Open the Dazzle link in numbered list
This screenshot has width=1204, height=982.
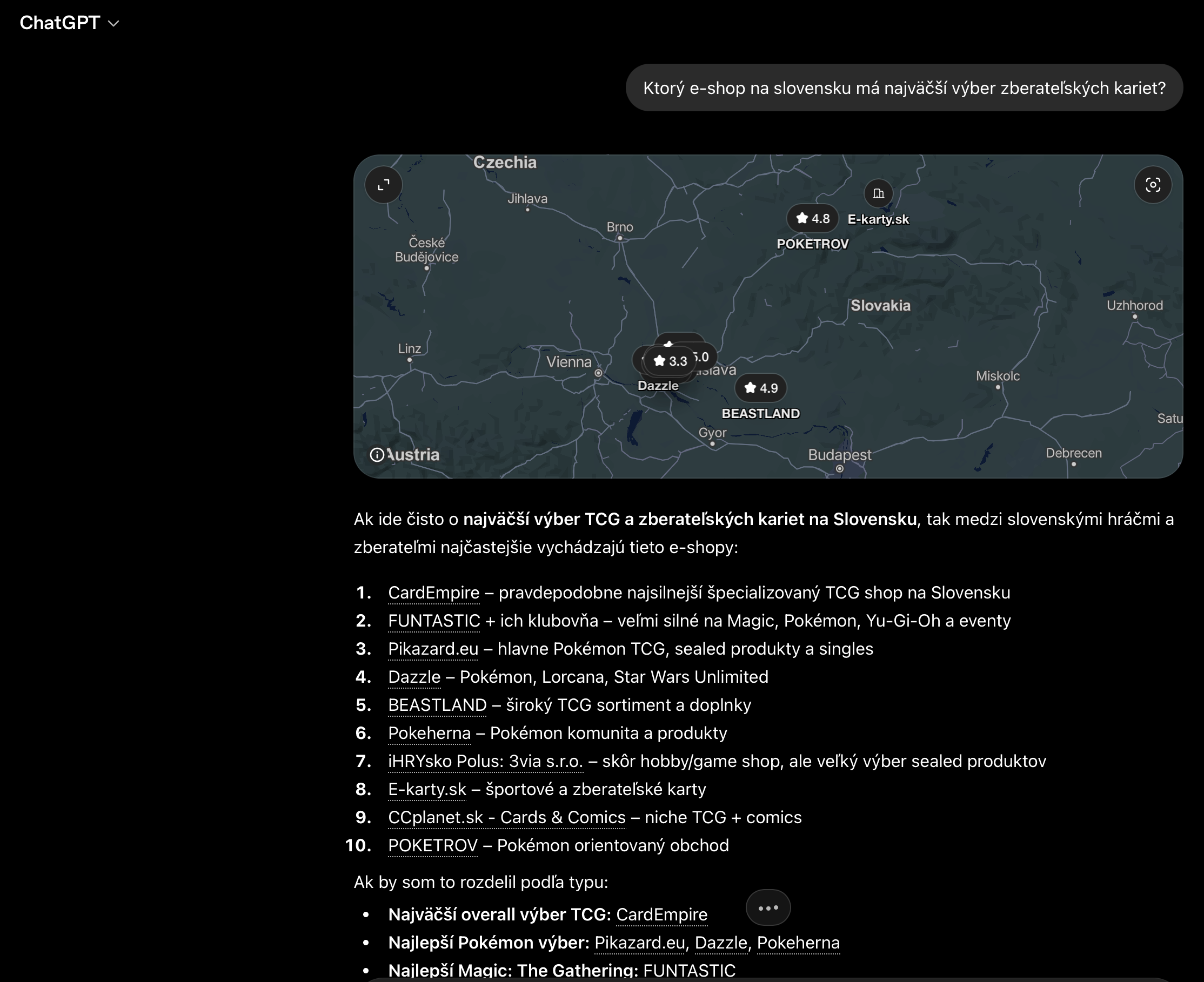414,676
